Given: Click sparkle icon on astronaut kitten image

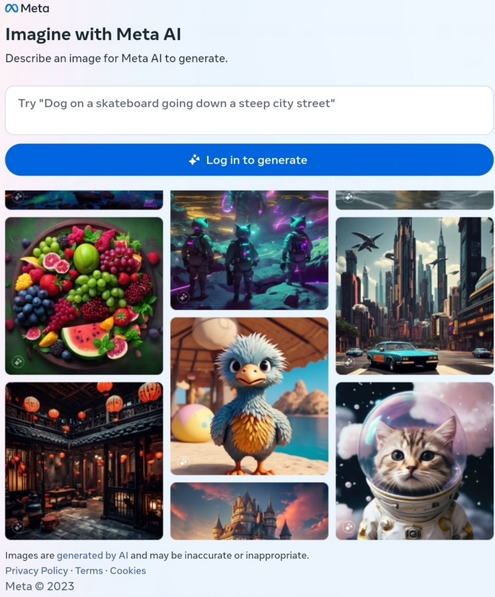Looking at the screenshot, I should (349, 527).
